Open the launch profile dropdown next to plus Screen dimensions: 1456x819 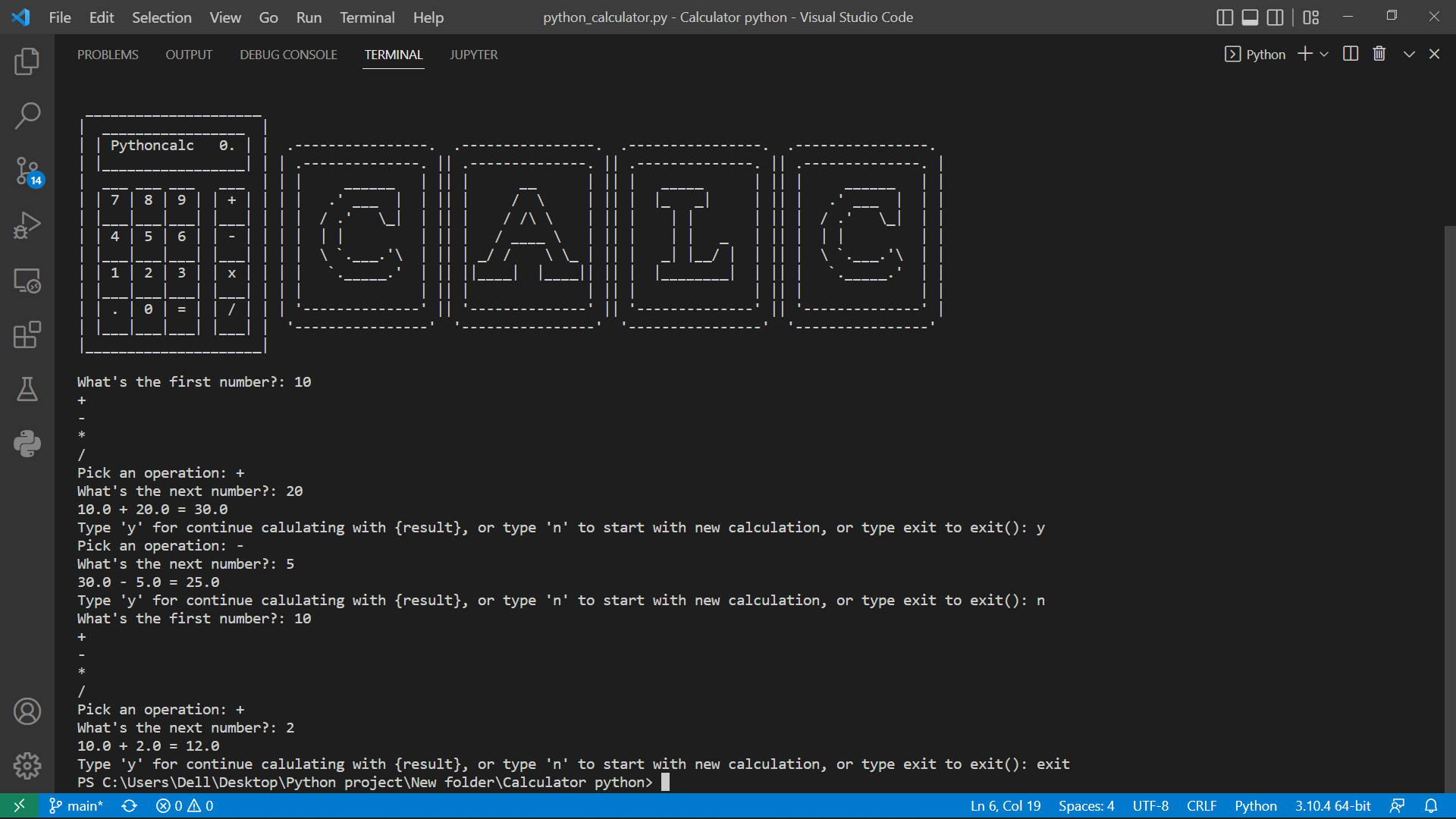1324,54
